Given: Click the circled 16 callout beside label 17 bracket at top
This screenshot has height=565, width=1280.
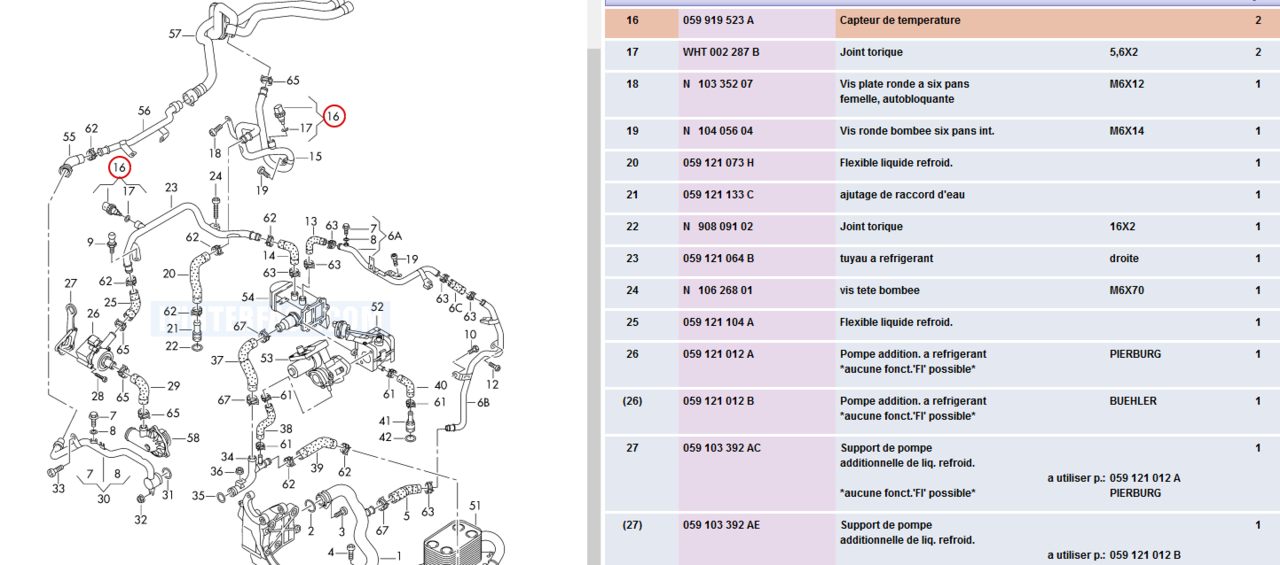Looking at the screenshot, I should click(333, 116).
